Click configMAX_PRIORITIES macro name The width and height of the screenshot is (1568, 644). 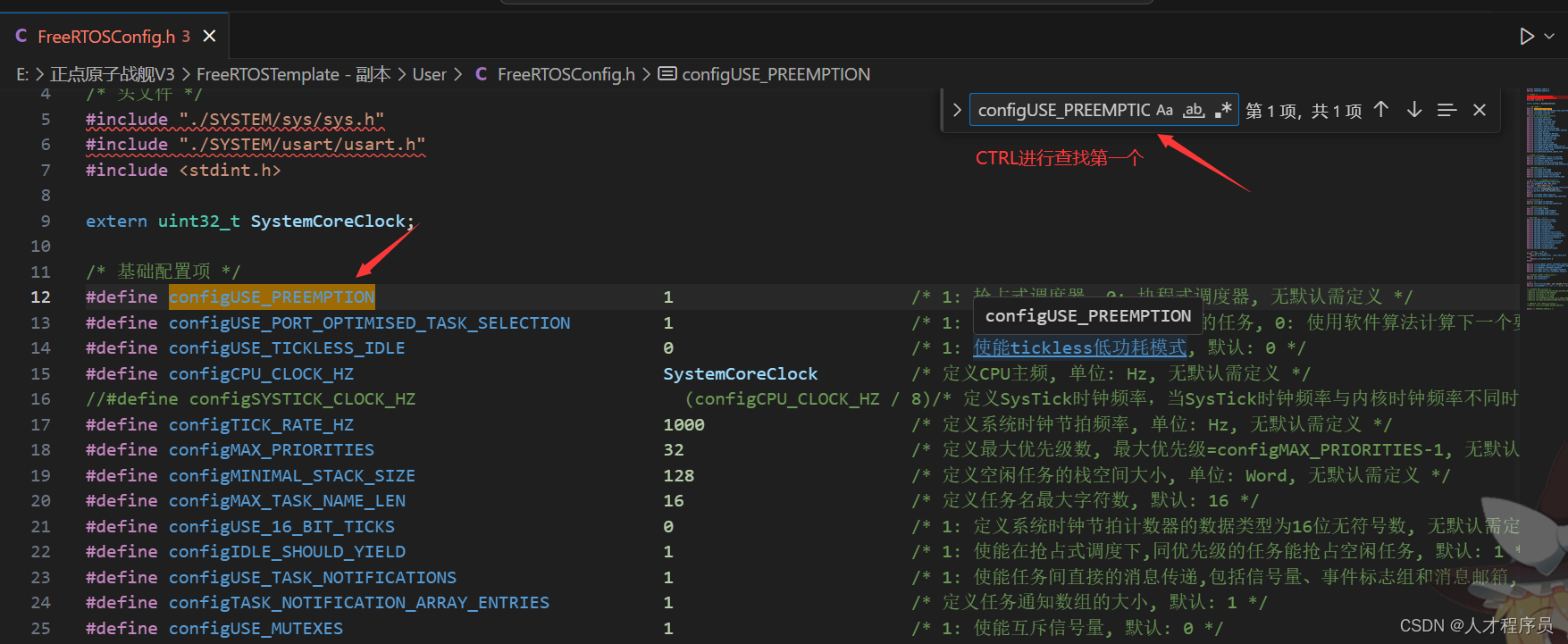tap(272, 449)
